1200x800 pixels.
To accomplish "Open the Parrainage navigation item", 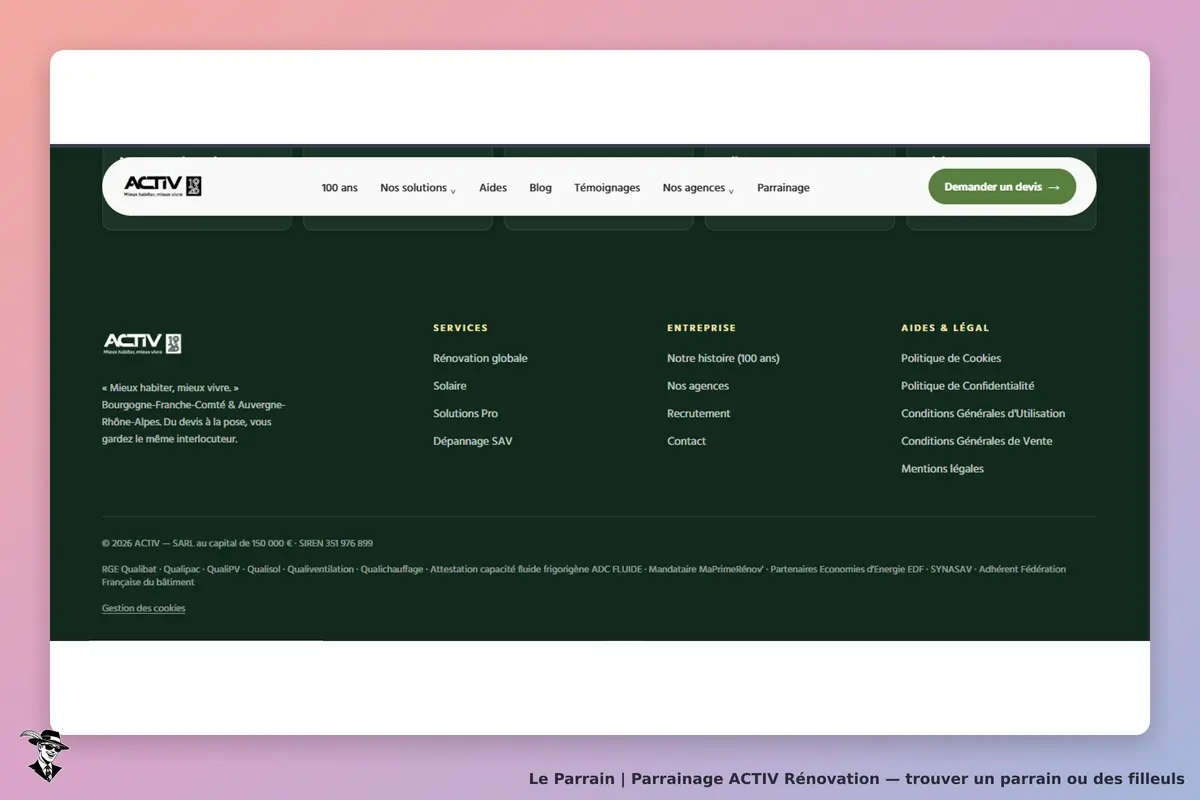I will [783, 188].
